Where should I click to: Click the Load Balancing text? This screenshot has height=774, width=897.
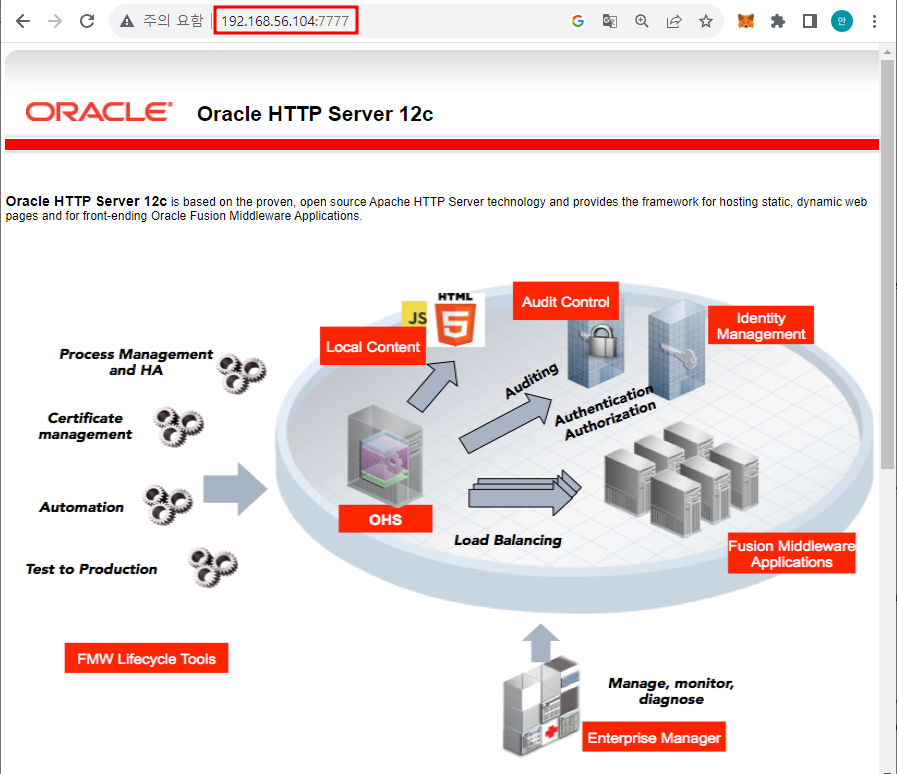[507, 540]
